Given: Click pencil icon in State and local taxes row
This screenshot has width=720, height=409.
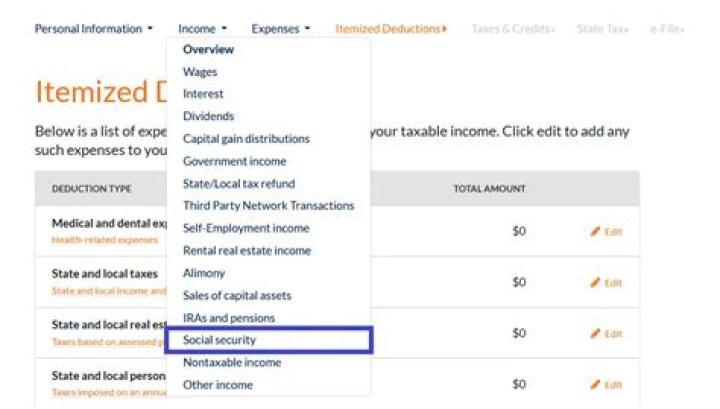Looking at the screenshot, I should point(595,283).
